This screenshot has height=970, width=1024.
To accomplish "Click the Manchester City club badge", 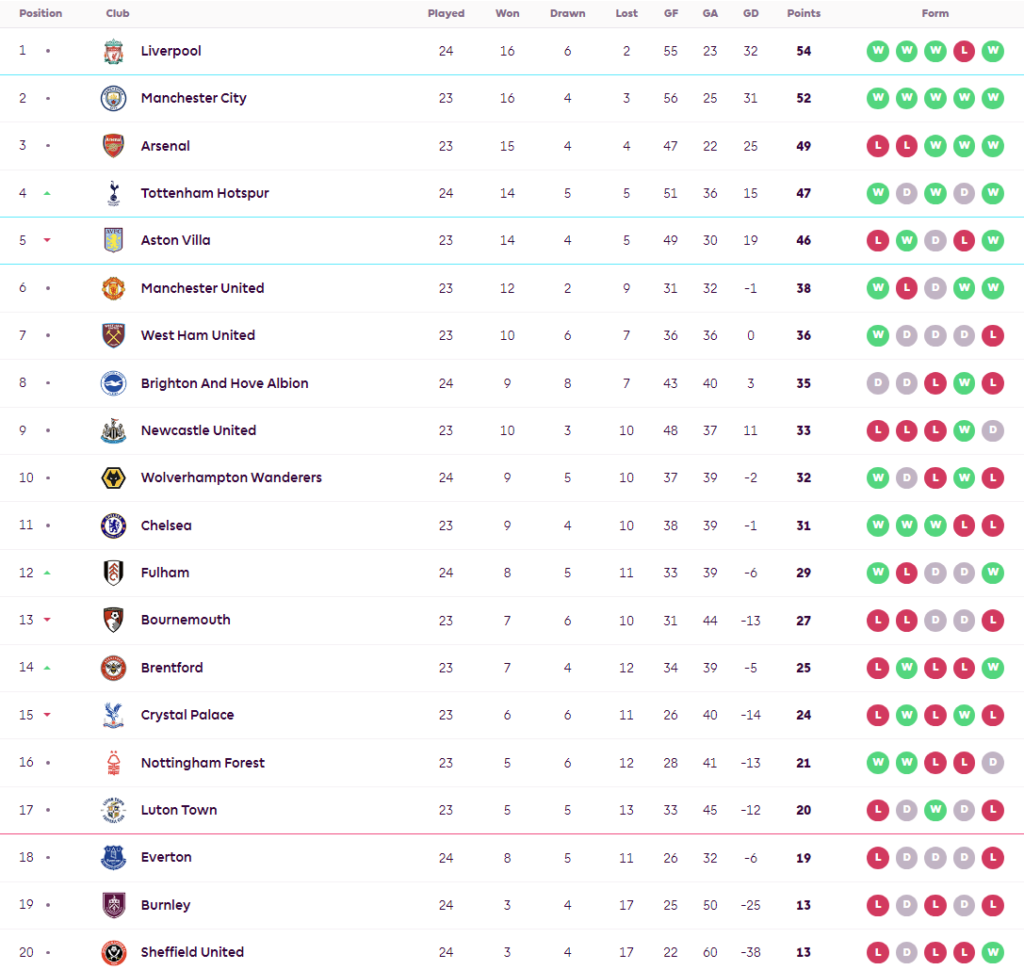I will [114, 99].
